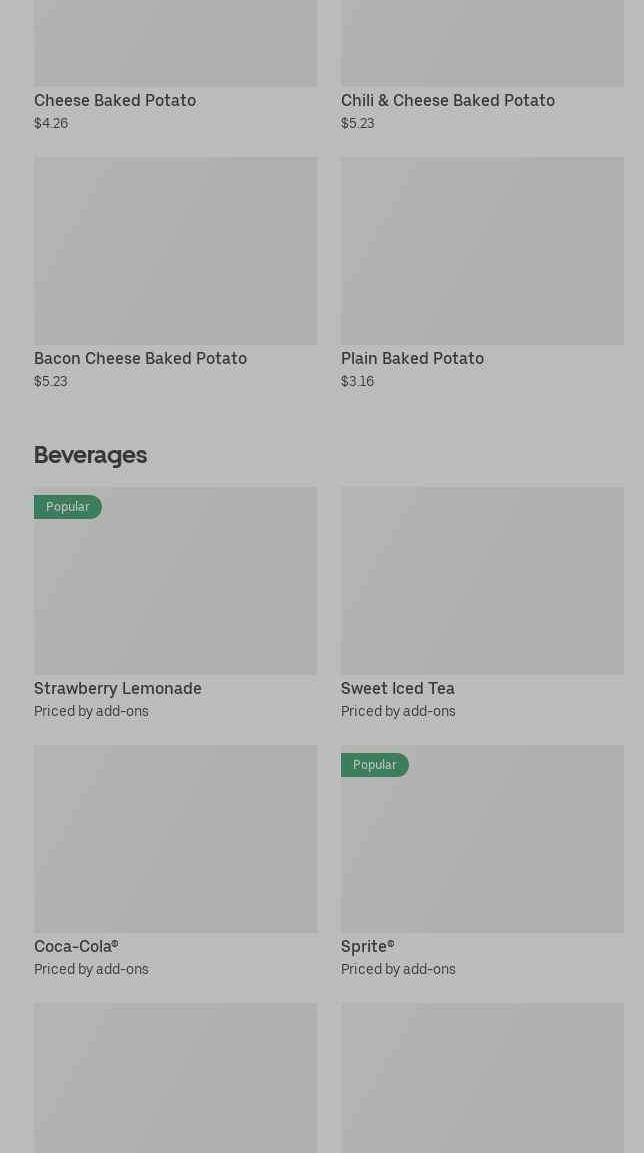
Task: Tap the Strawberry Lemonade product image
Action: point(175,590)
